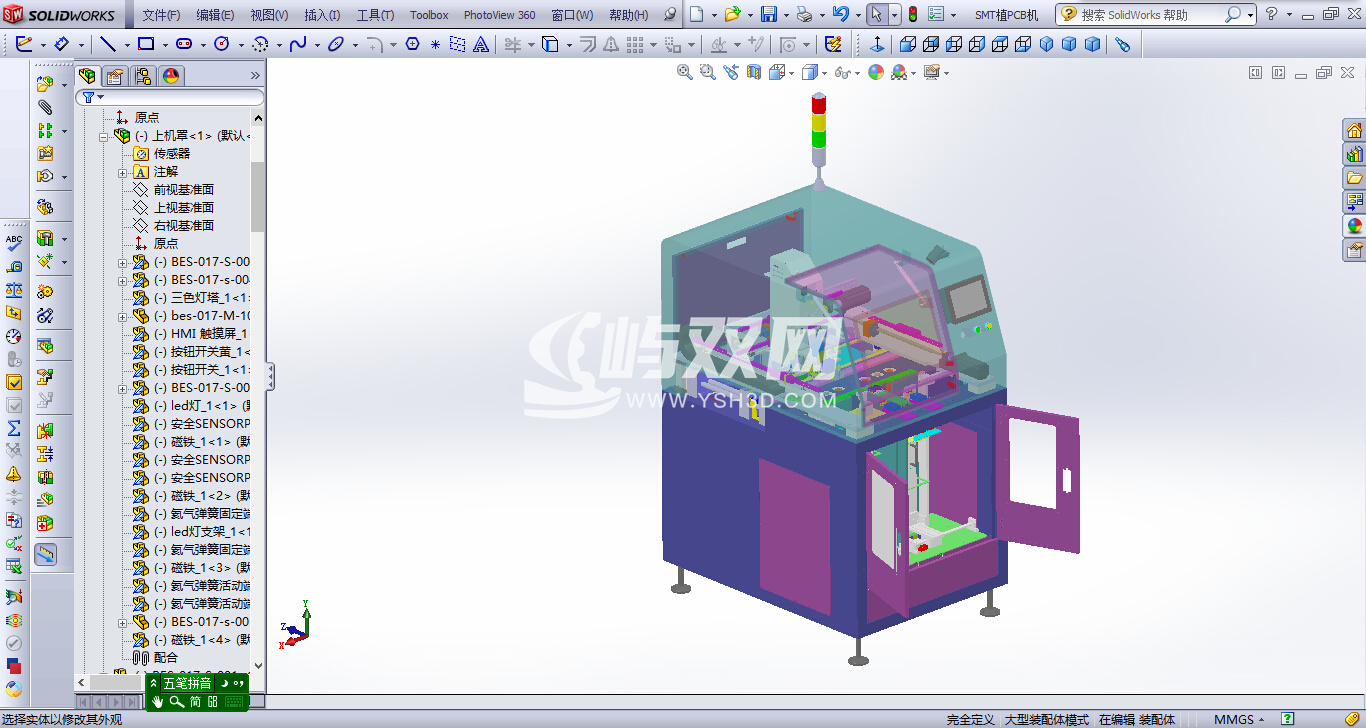1366x728 pixels.
Task: Click Zoom to Area icon
Action: point(708,72)
